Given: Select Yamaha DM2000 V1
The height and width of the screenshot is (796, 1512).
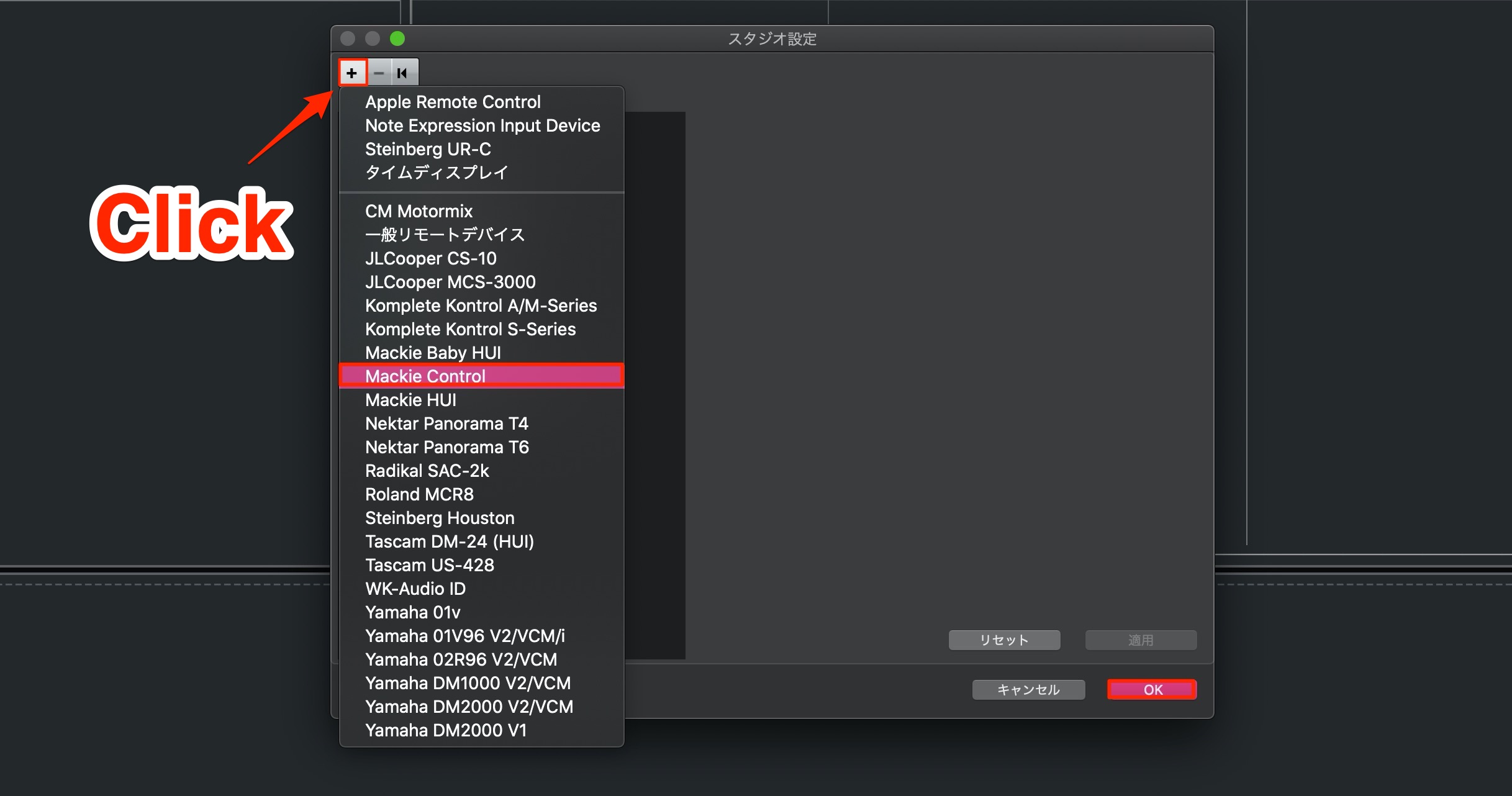Looking at the screenshot, I should [481, 730].
